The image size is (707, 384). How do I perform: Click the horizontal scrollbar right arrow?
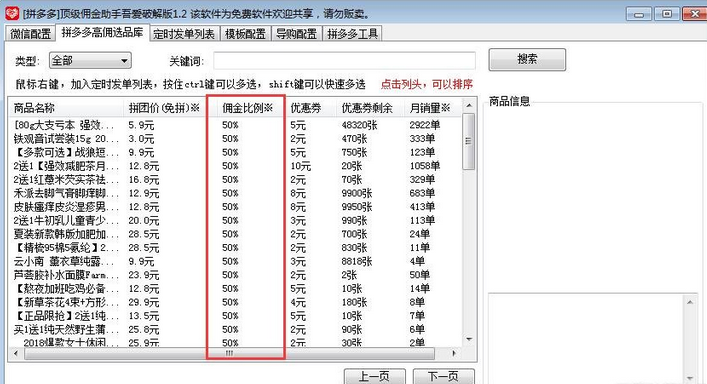[x=454, y=353]
